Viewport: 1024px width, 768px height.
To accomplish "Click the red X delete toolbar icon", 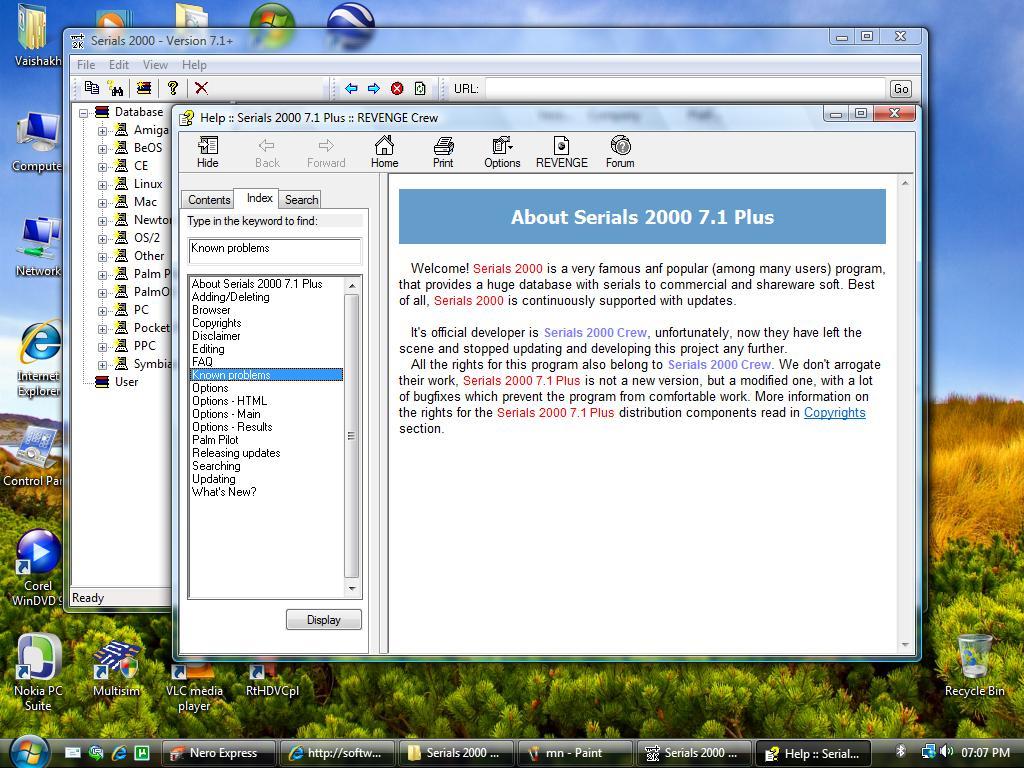I will coord(201,88).
